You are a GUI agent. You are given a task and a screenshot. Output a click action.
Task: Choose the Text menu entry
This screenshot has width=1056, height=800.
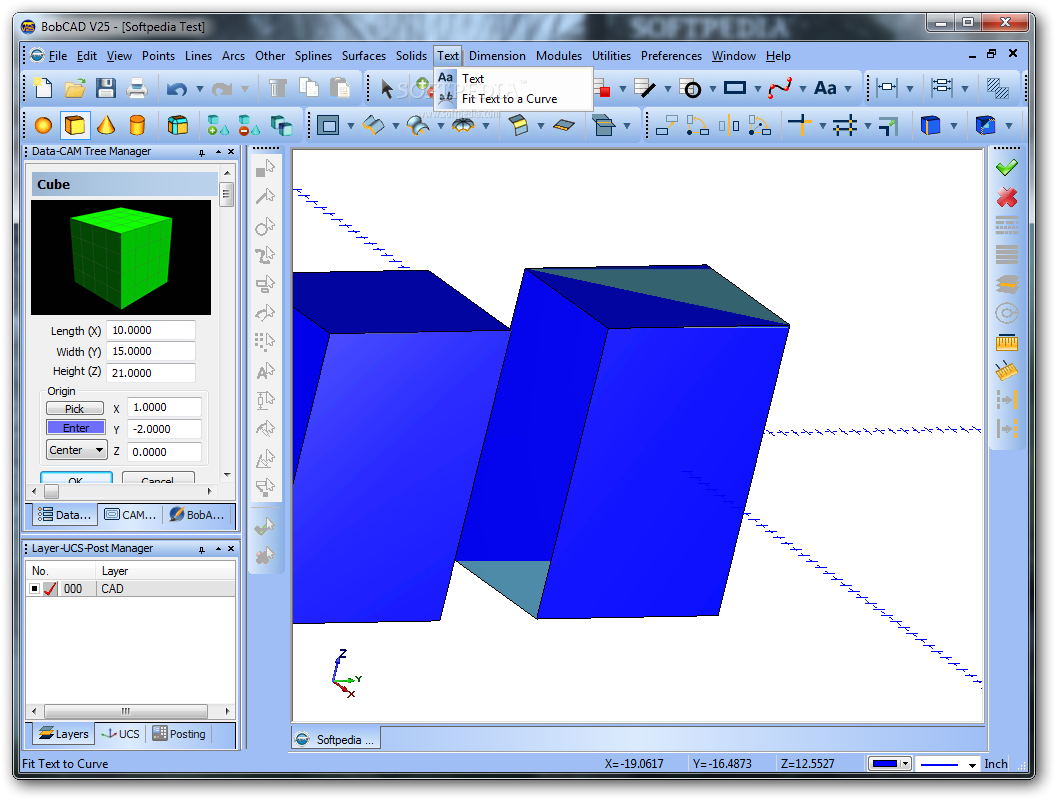point(473,79)
